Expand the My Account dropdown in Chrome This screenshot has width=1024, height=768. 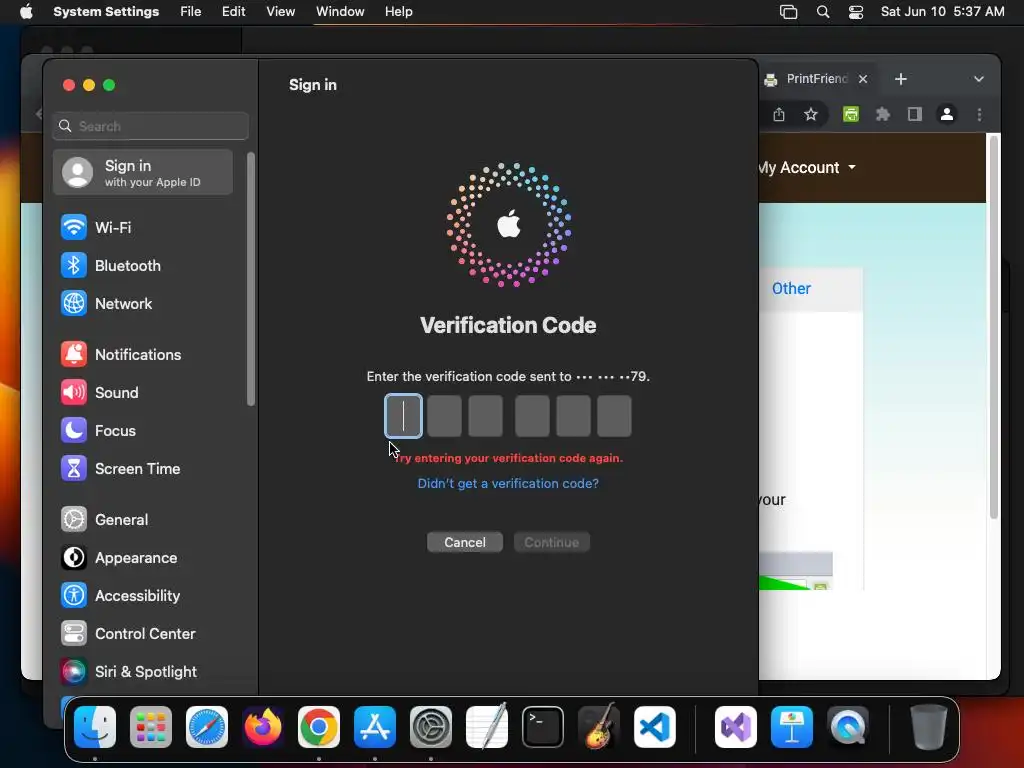807,168
